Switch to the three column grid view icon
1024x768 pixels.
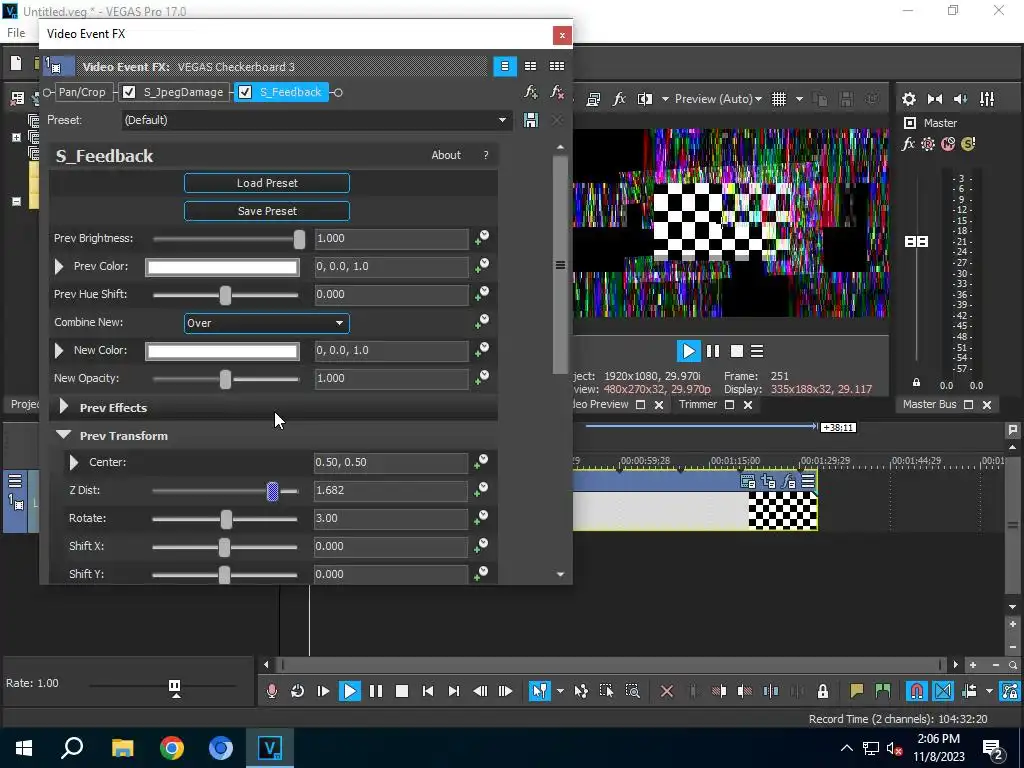556,66
